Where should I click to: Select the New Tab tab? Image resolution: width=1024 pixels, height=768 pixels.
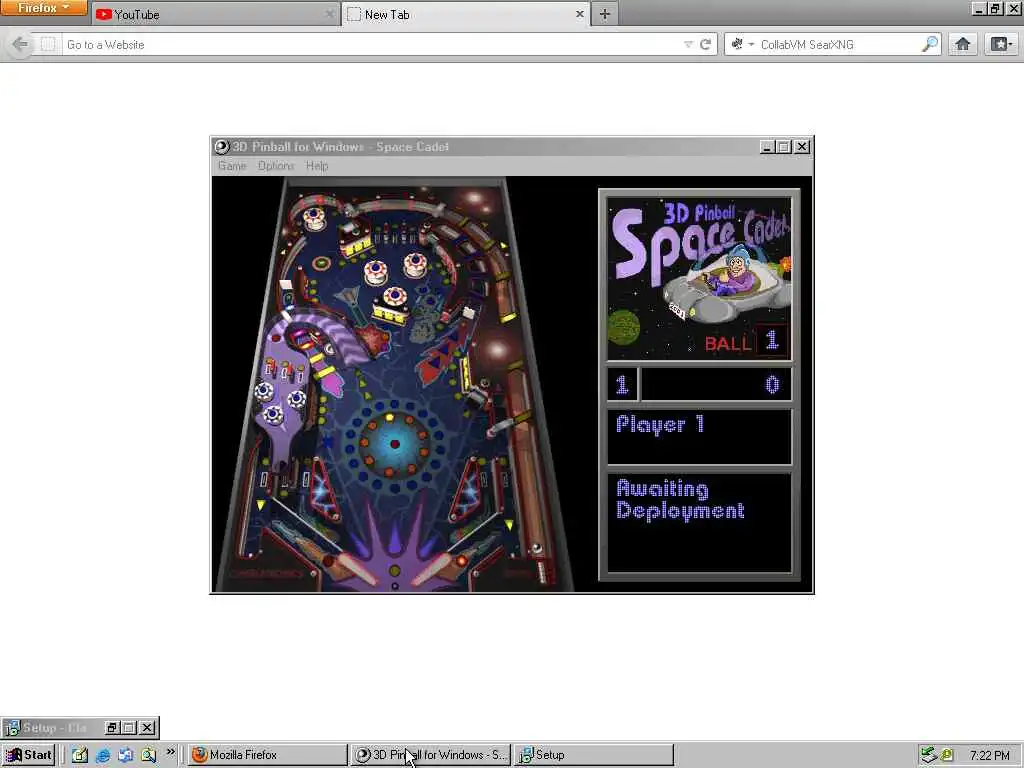464,14
